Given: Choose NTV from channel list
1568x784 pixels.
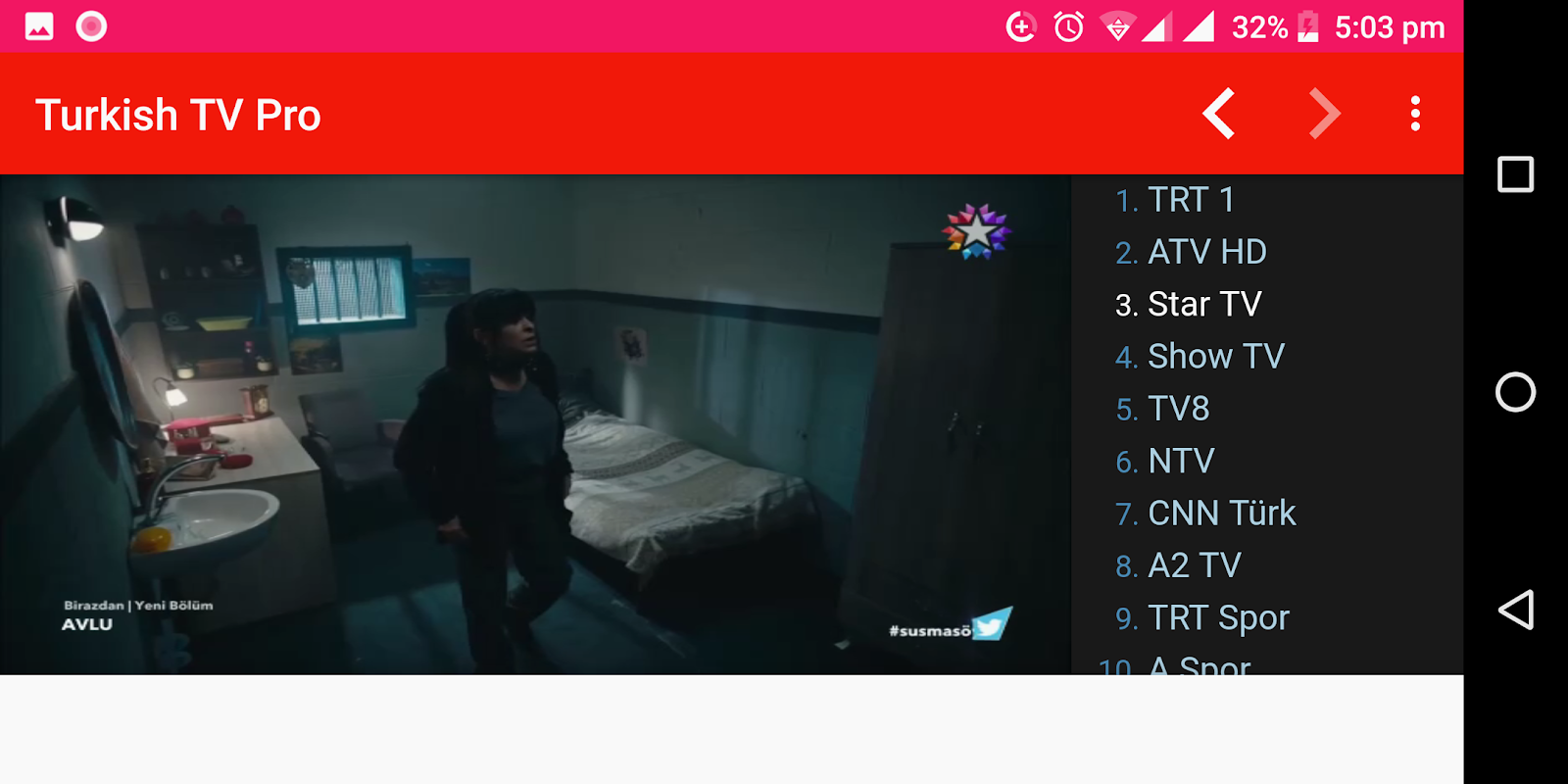Looking at the screenshot, I should [1165, 461].
